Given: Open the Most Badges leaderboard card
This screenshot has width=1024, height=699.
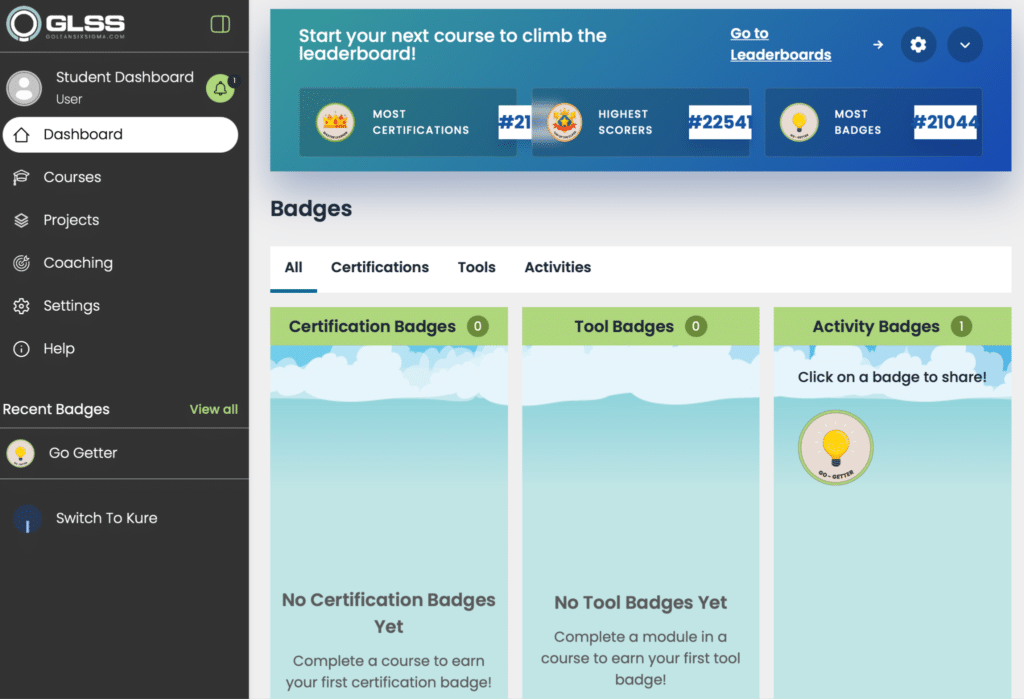Looking at the screenshot, I should coord(873,122).
